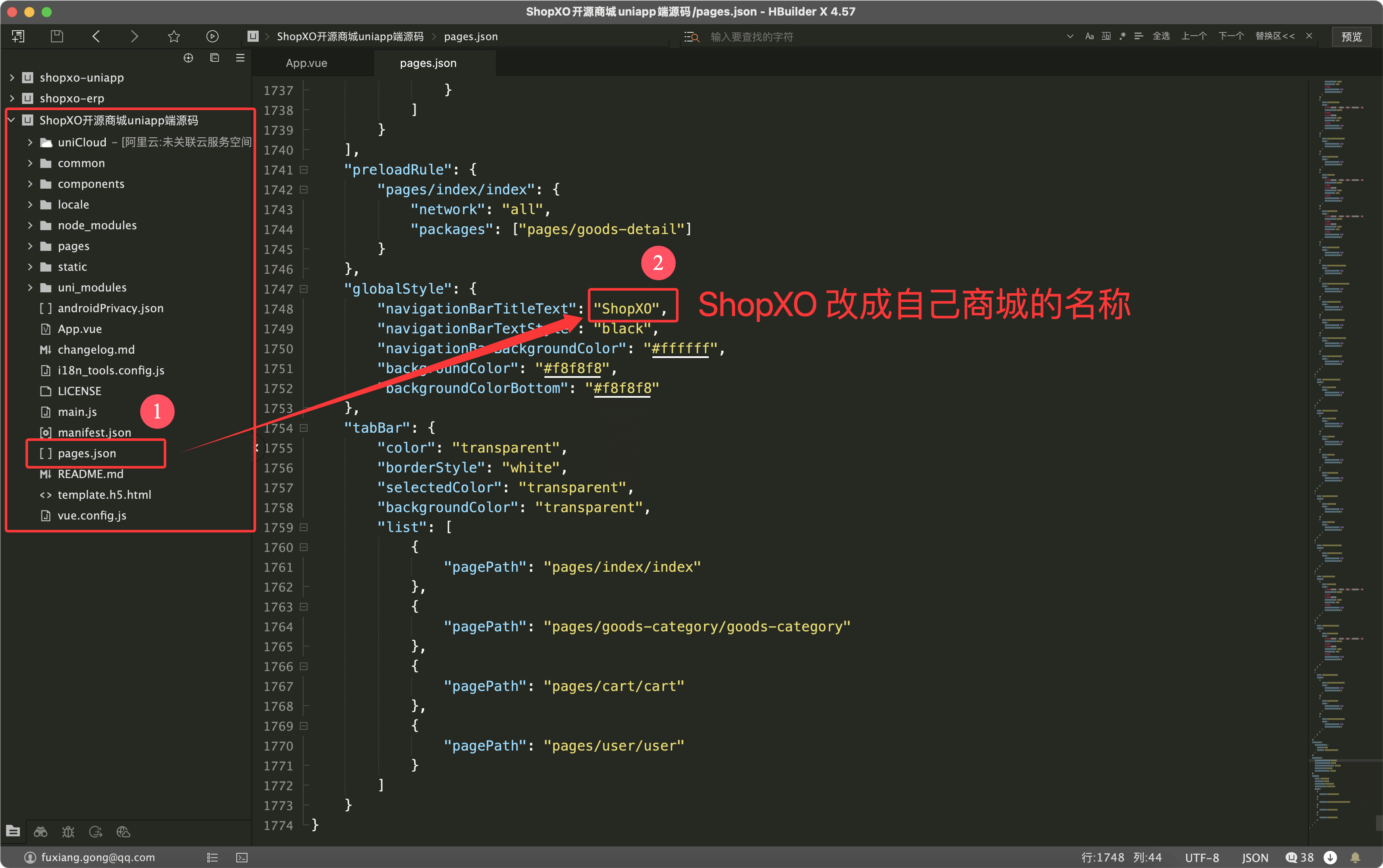Screen dimensions: 1383x868
Task: Close the find bar with X
Action: coord(1310,36)
